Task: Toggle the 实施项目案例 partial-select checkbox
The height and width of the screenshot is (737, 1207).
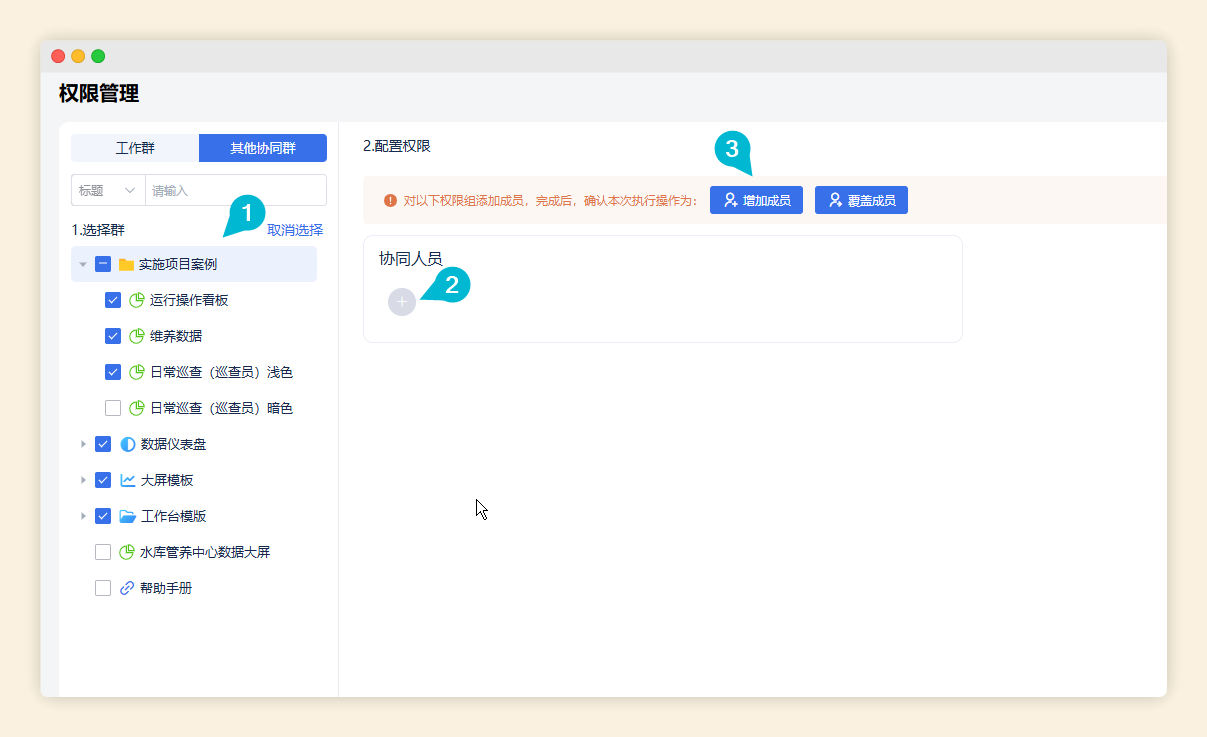Action: coord(103,265)
